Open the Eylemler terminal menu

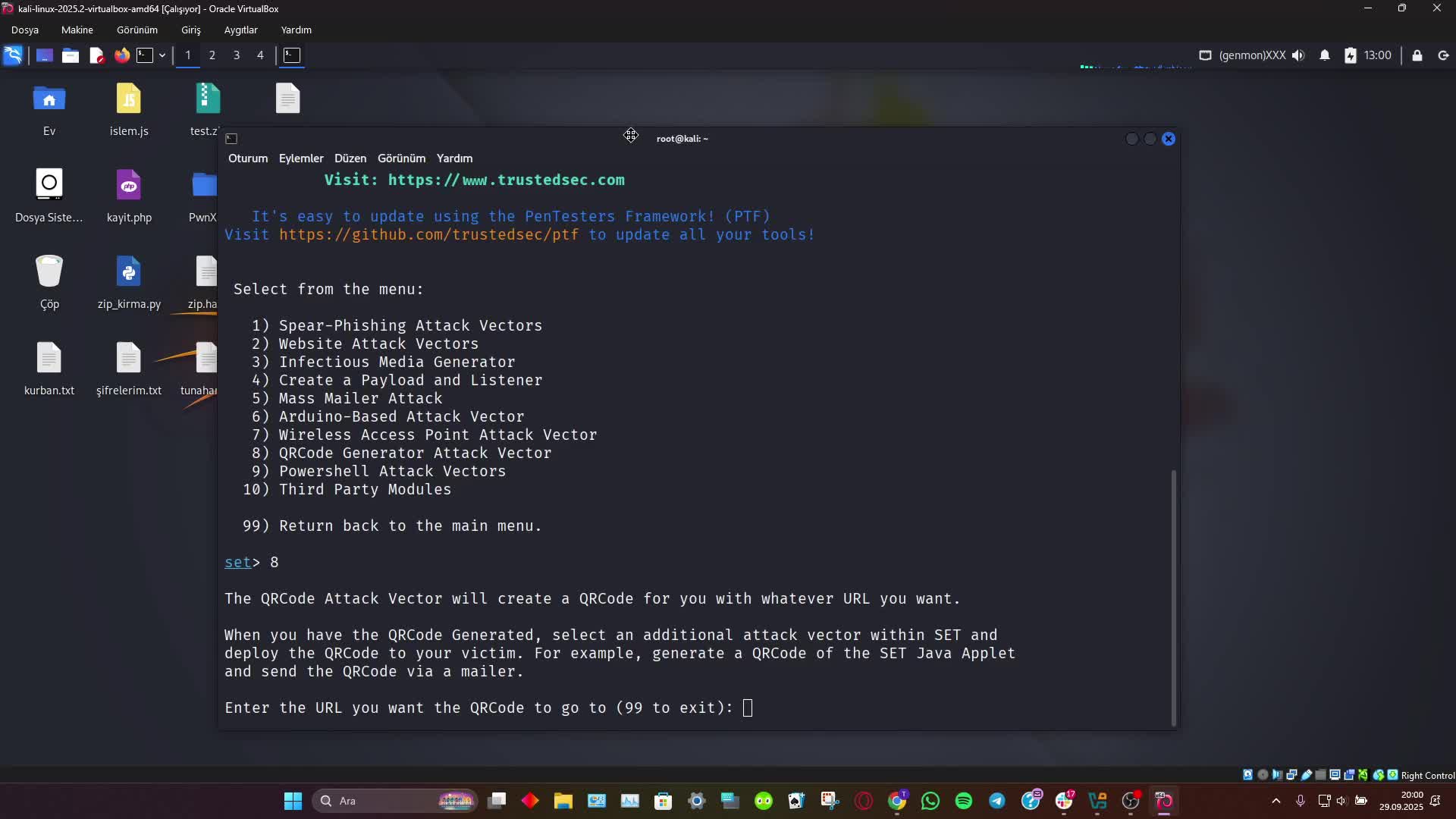click(x=301, y=158)
